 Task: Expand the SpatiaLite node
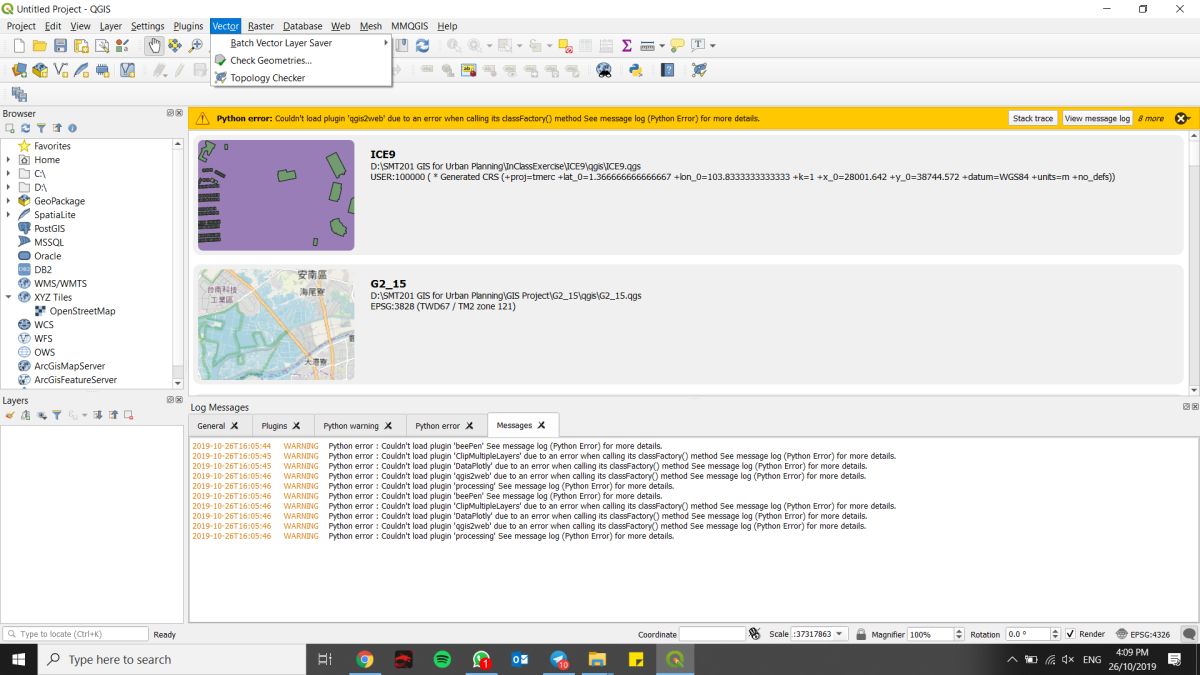(x=8, y=215)
